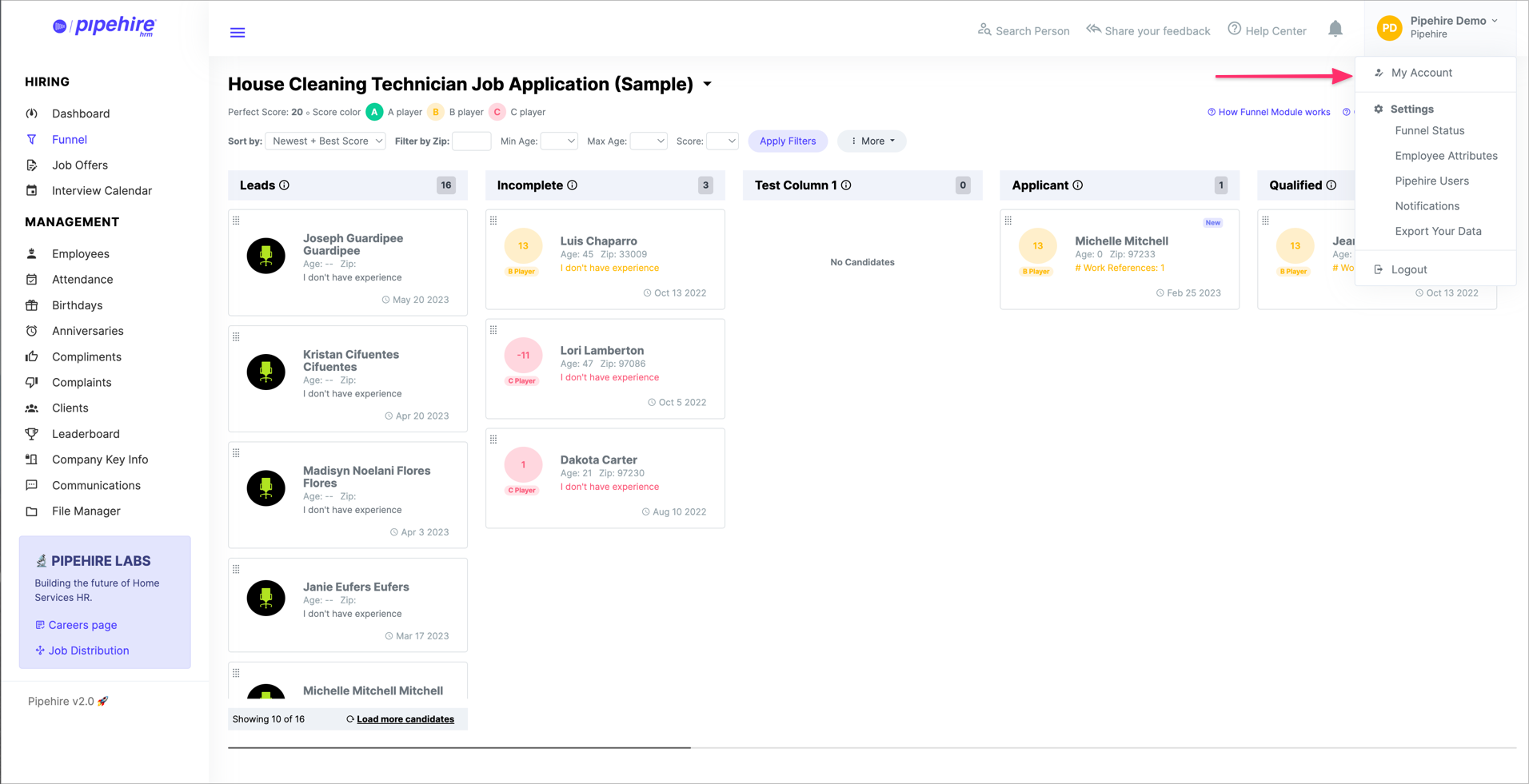Click the Dashboard gauge icon
The image size is (1529, 784).
tap(32, 113)
